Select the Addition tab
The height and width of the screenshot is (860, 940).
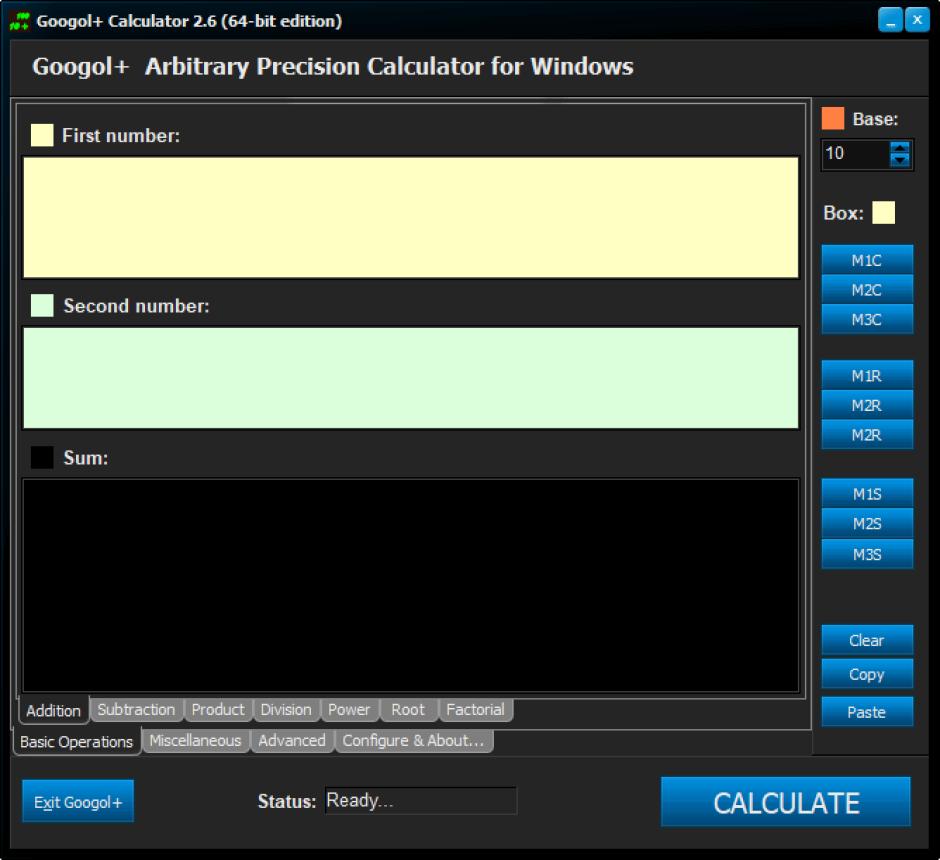(53, 711)
